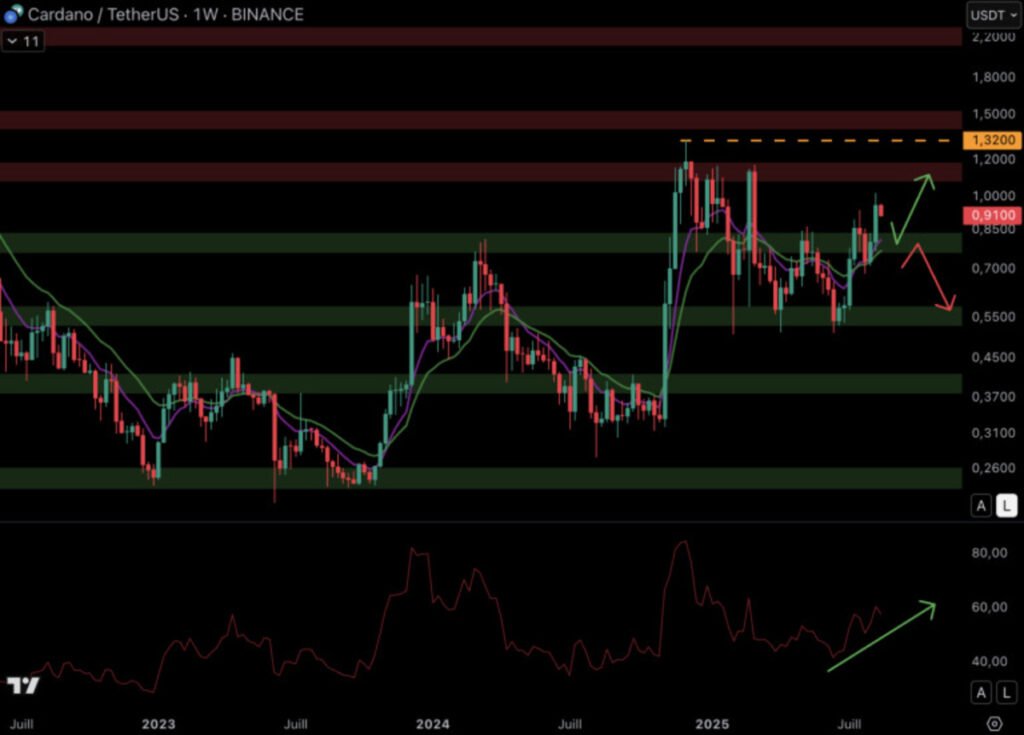Click the Cardano coin logo icon
Image resolution: width=1024 pixels, height=735 pixels.
14,14
